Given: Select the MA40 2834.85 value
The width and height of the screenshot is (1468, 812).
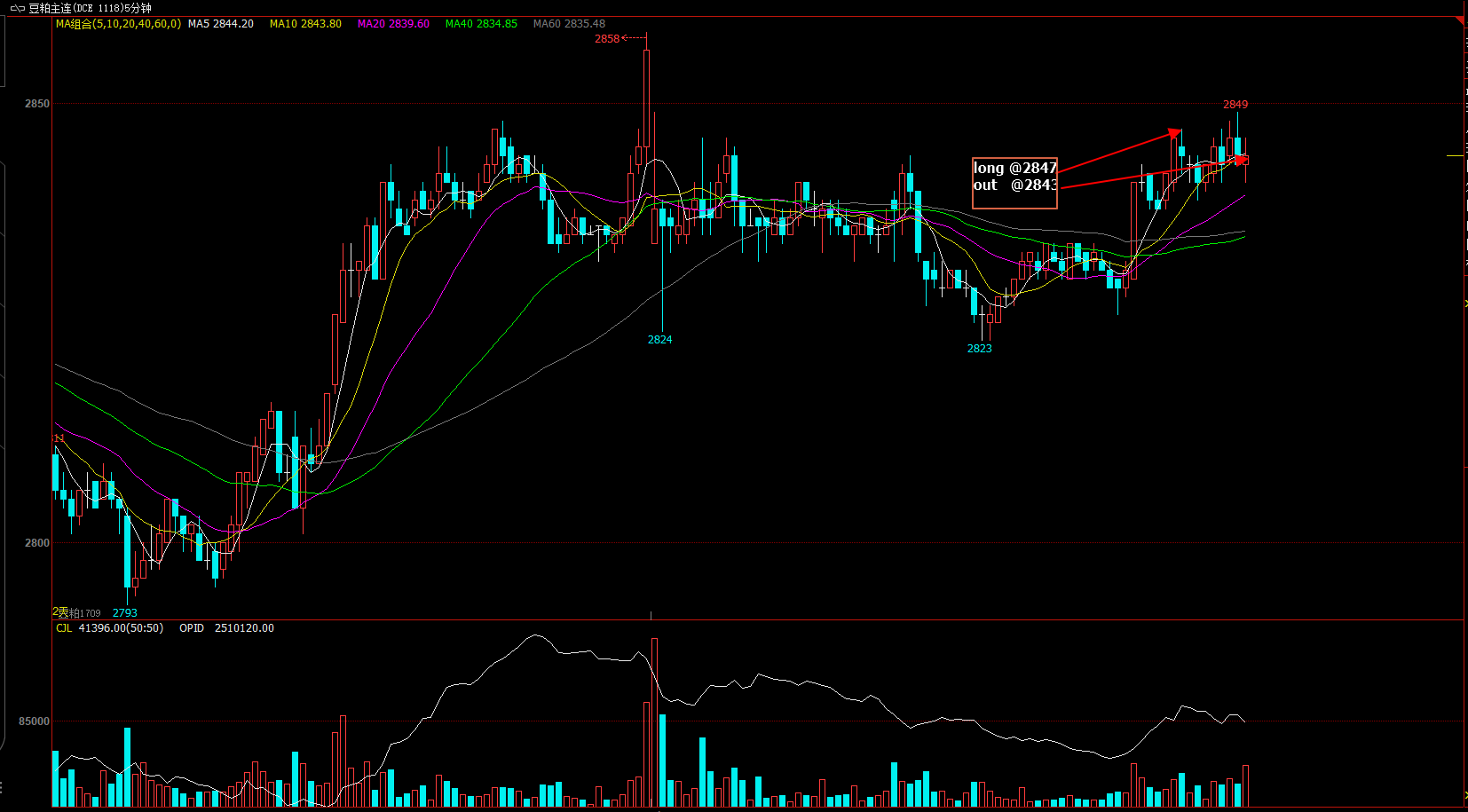Looking at the screenshot, I should (x=481, y=24).
